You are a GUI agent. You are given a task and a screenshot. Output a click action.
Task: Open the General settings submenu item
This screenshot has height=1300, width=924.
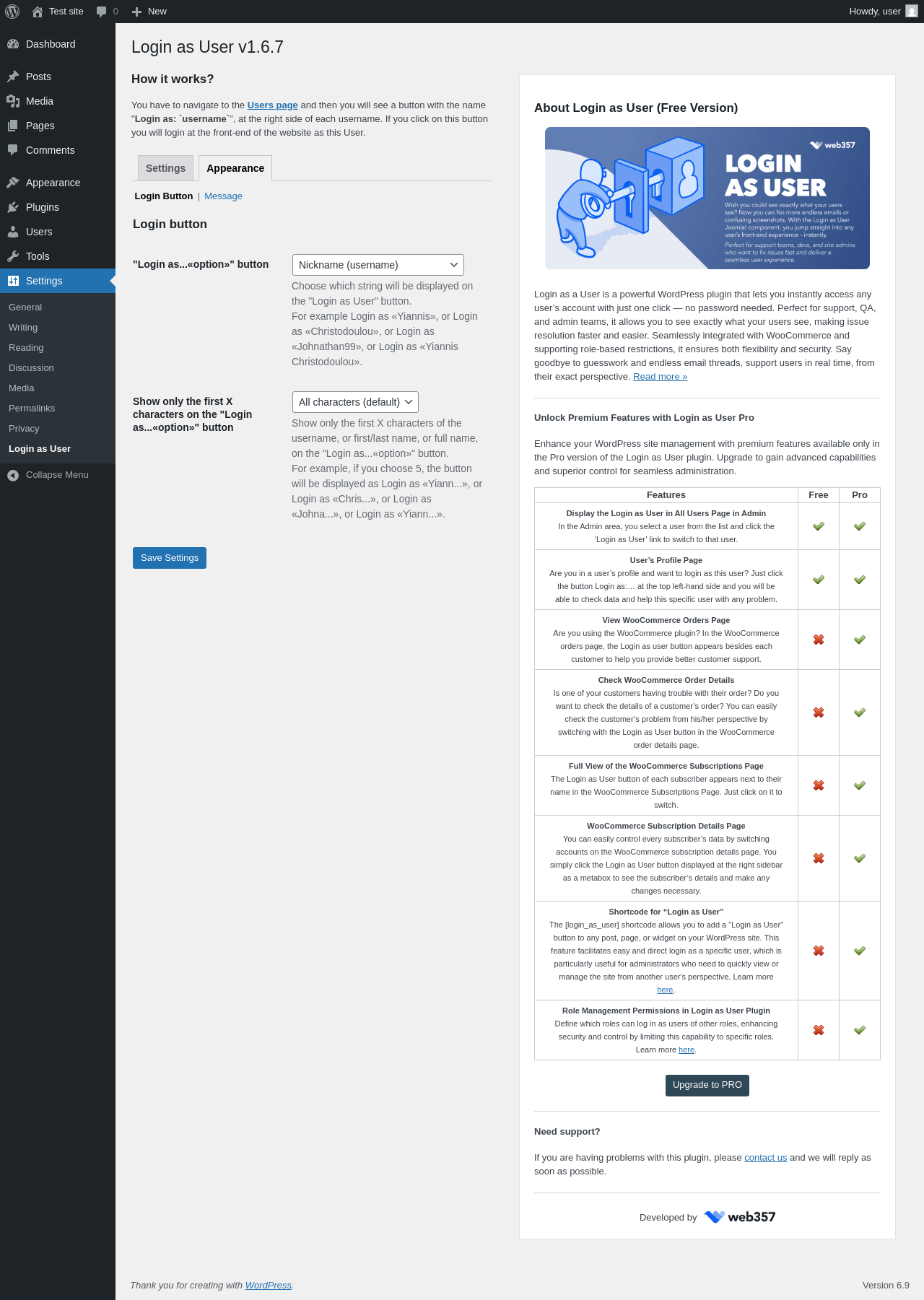25,307
